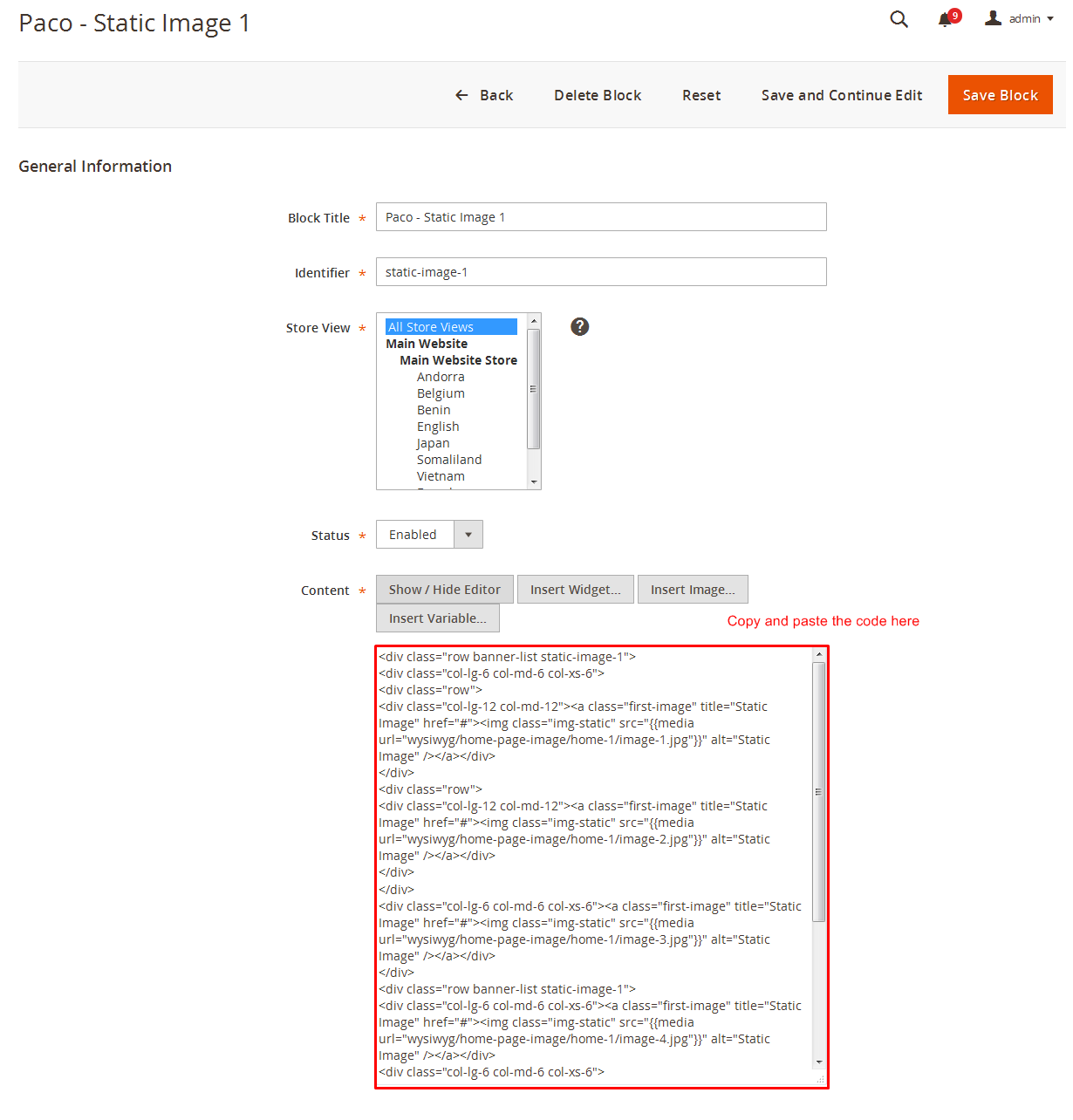Viewport: 1073px width, 1120px height.
Task: Select Belgium store view
Action: pos(441,393)
